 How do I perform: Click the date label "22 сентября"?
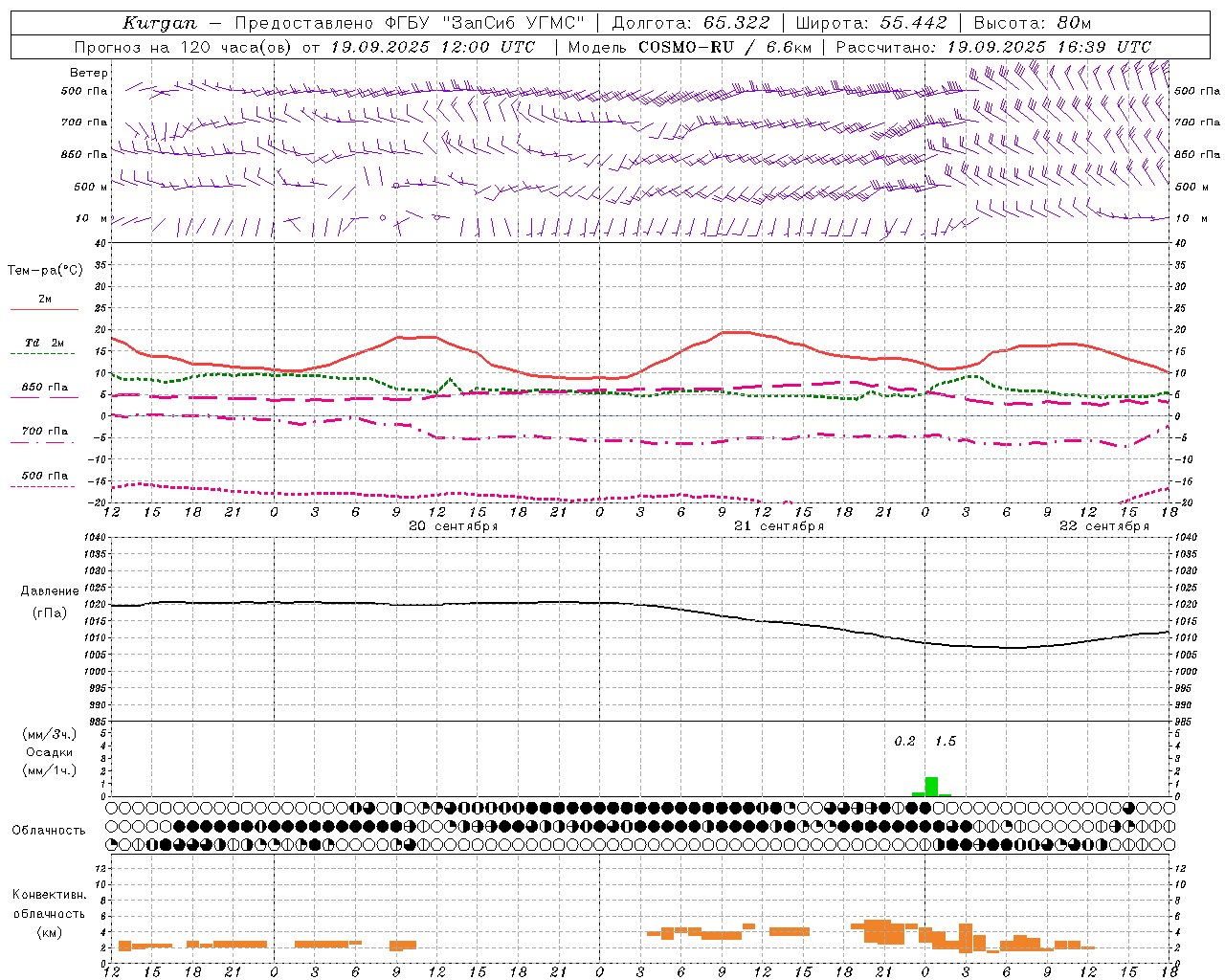(x=1104, y=526)
